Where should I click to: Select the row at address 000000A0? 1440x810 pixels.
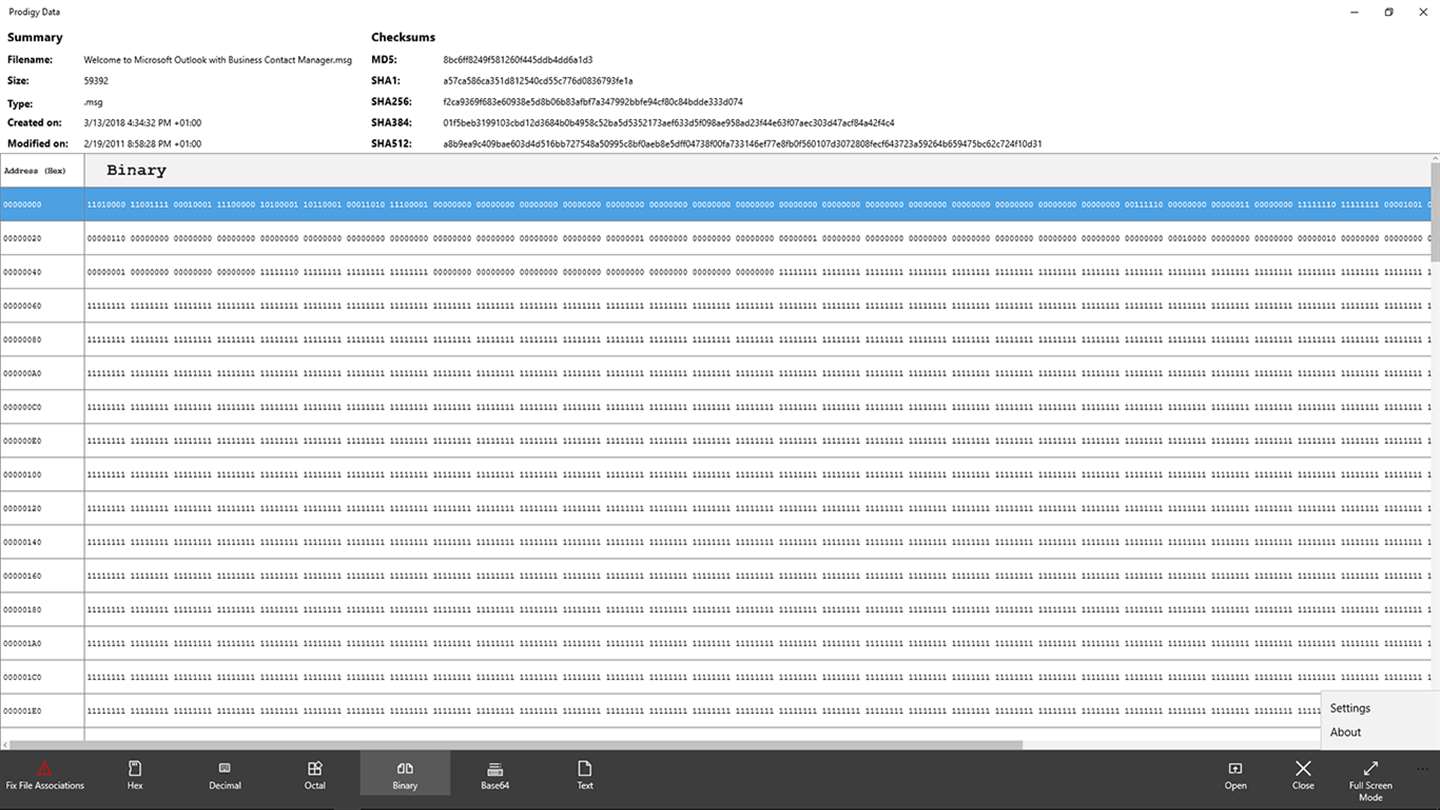[x=715, y=374]
